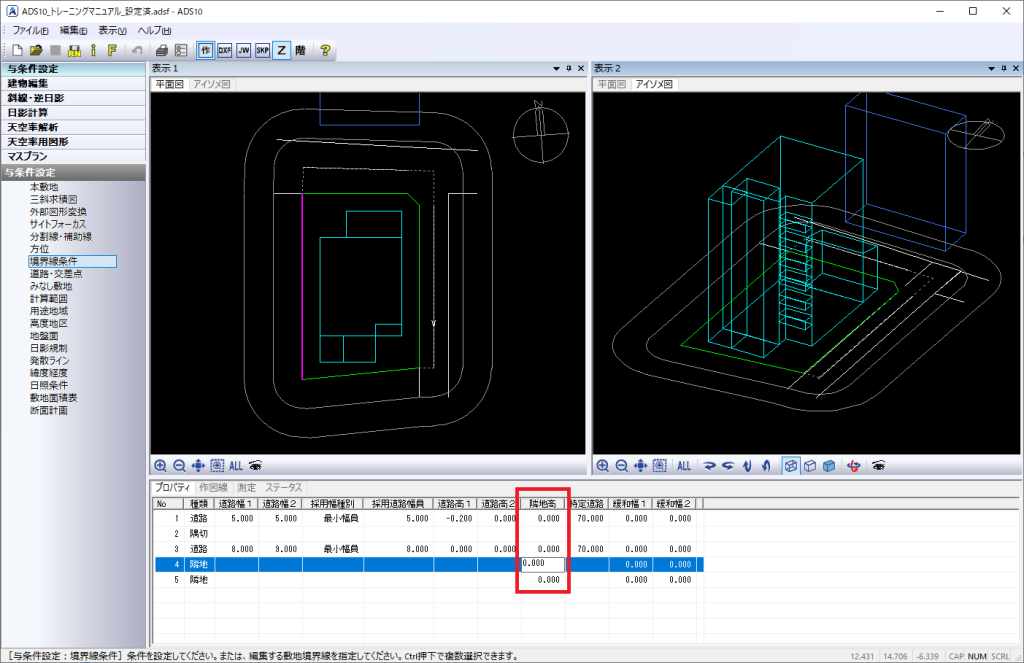Select the pan tool in 表示 1

point(198,466)
